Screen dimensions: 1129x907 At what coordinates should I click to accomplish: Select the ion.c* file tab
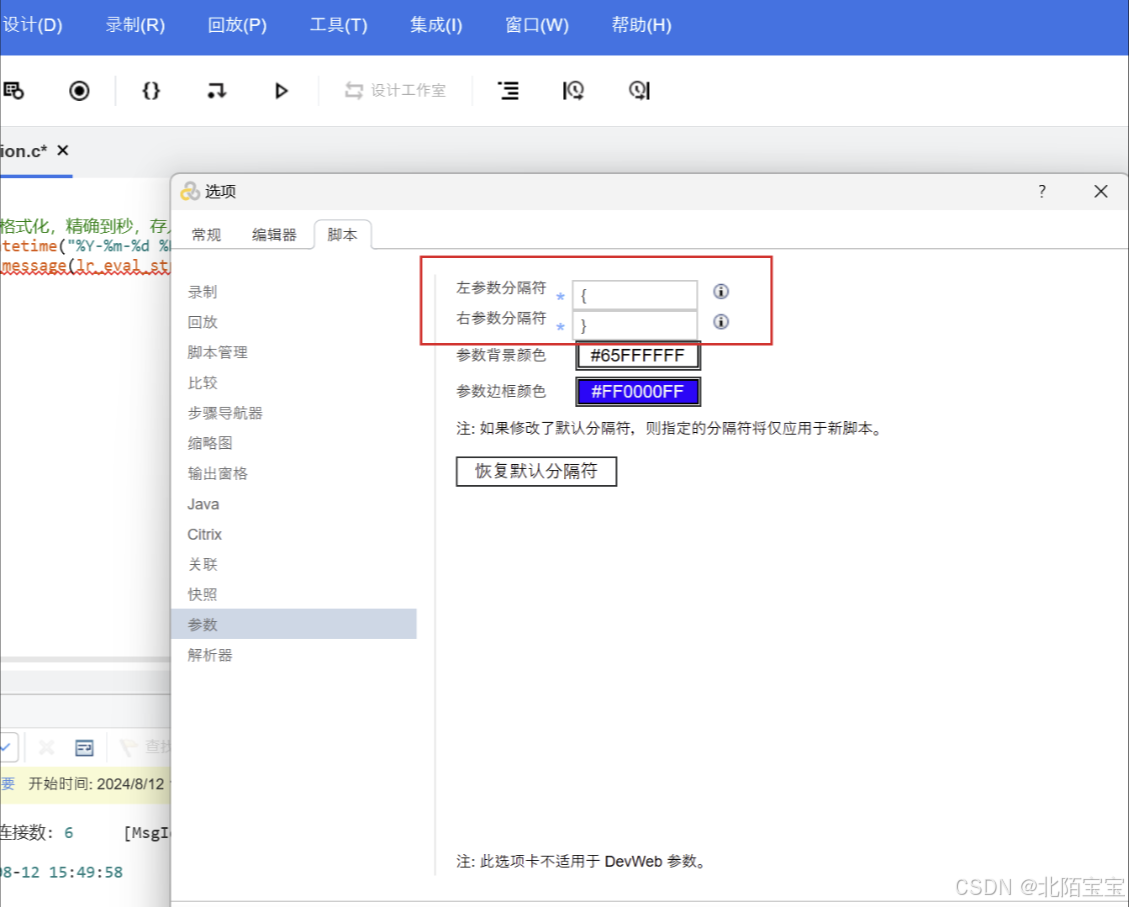24,151
